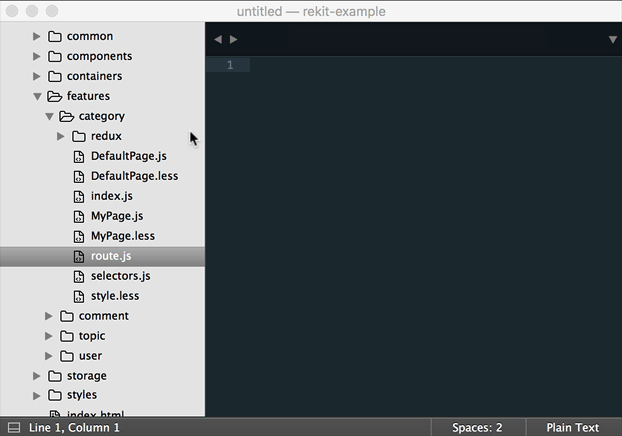Expand the user folder arrow
Screen dimensions: 622x436
(x=48, y=356)
